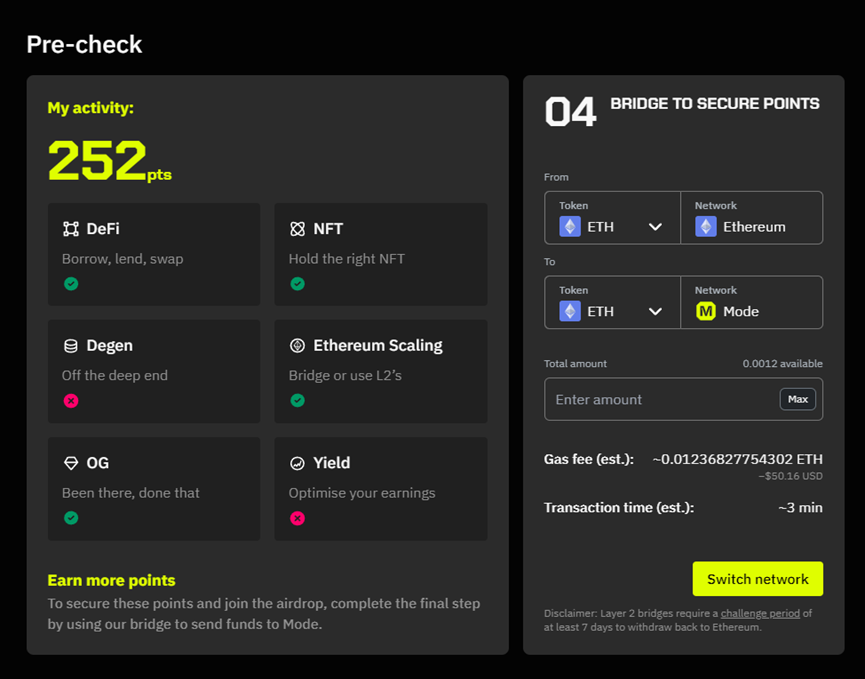Open the challenge period link
Image resolution: width=865 pixels, height=679 pixels.
(x=759, y=613)
